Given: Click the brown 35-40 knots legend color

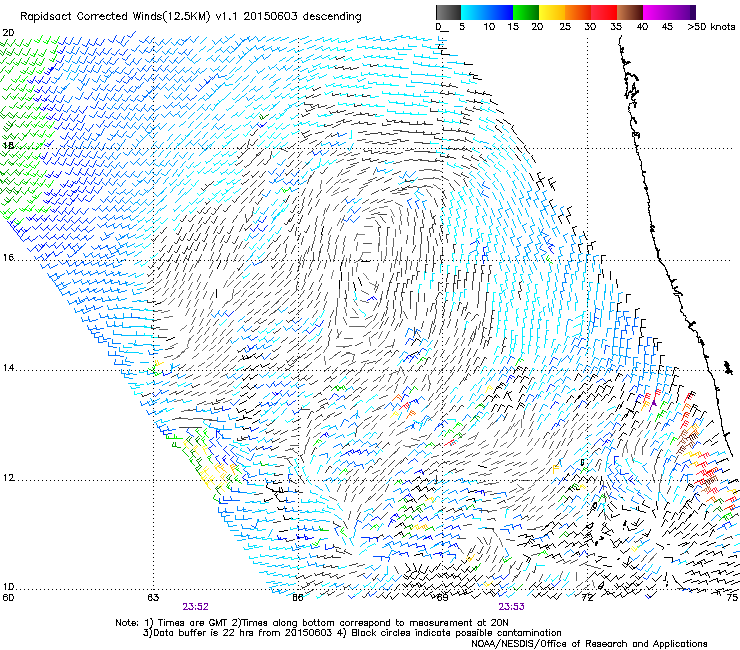Looking at the screenshot, I should pyautogui.click(x=630, y=12).
